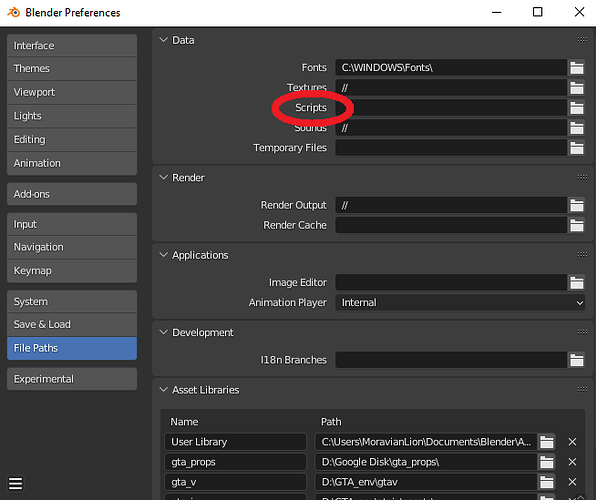
Task: Collapse the Applications panel
Action: coord(163,255)
